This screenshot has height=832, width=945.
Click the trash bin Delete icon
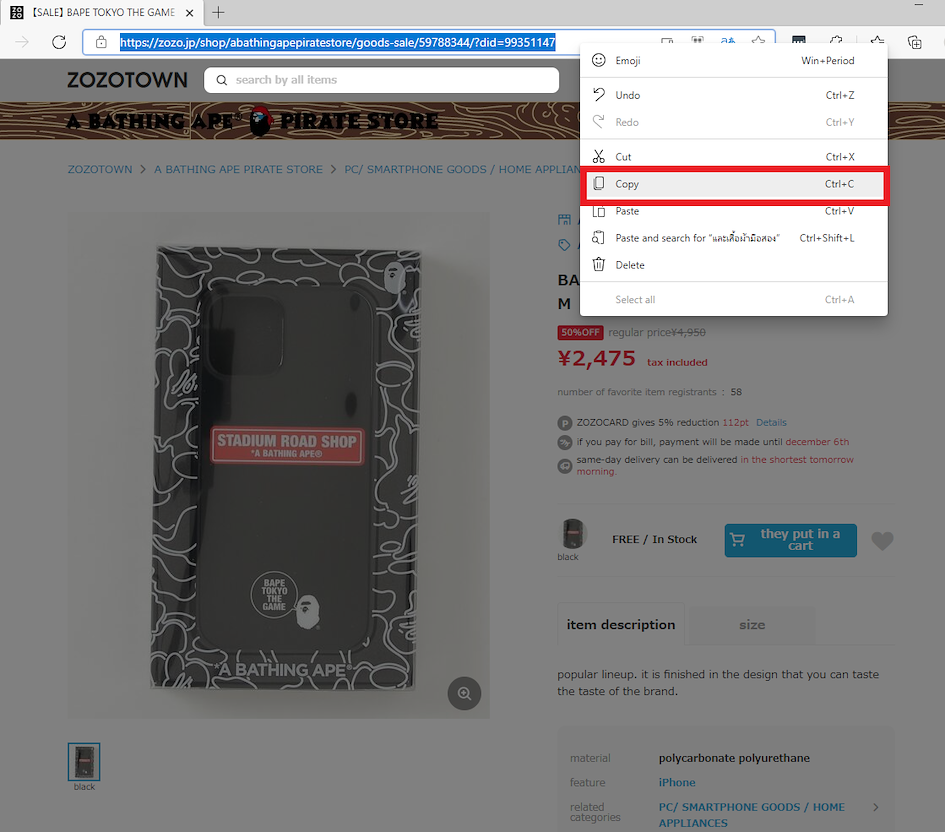pos(598,264)
